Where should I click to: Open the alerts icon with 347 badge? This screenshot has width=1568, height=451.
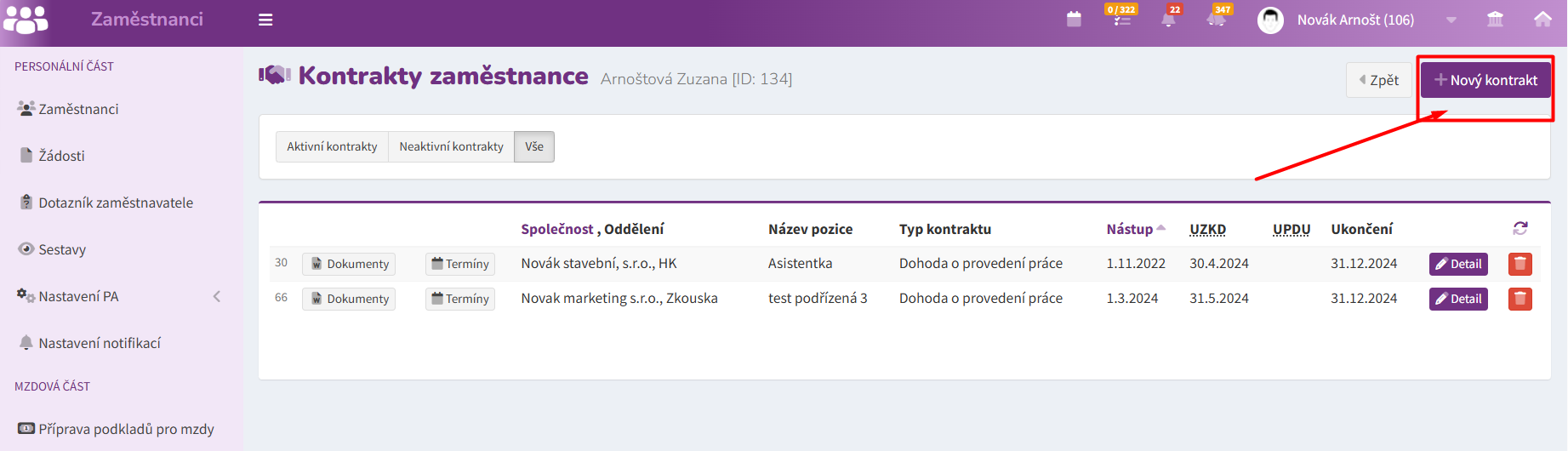click(1217, 19)
